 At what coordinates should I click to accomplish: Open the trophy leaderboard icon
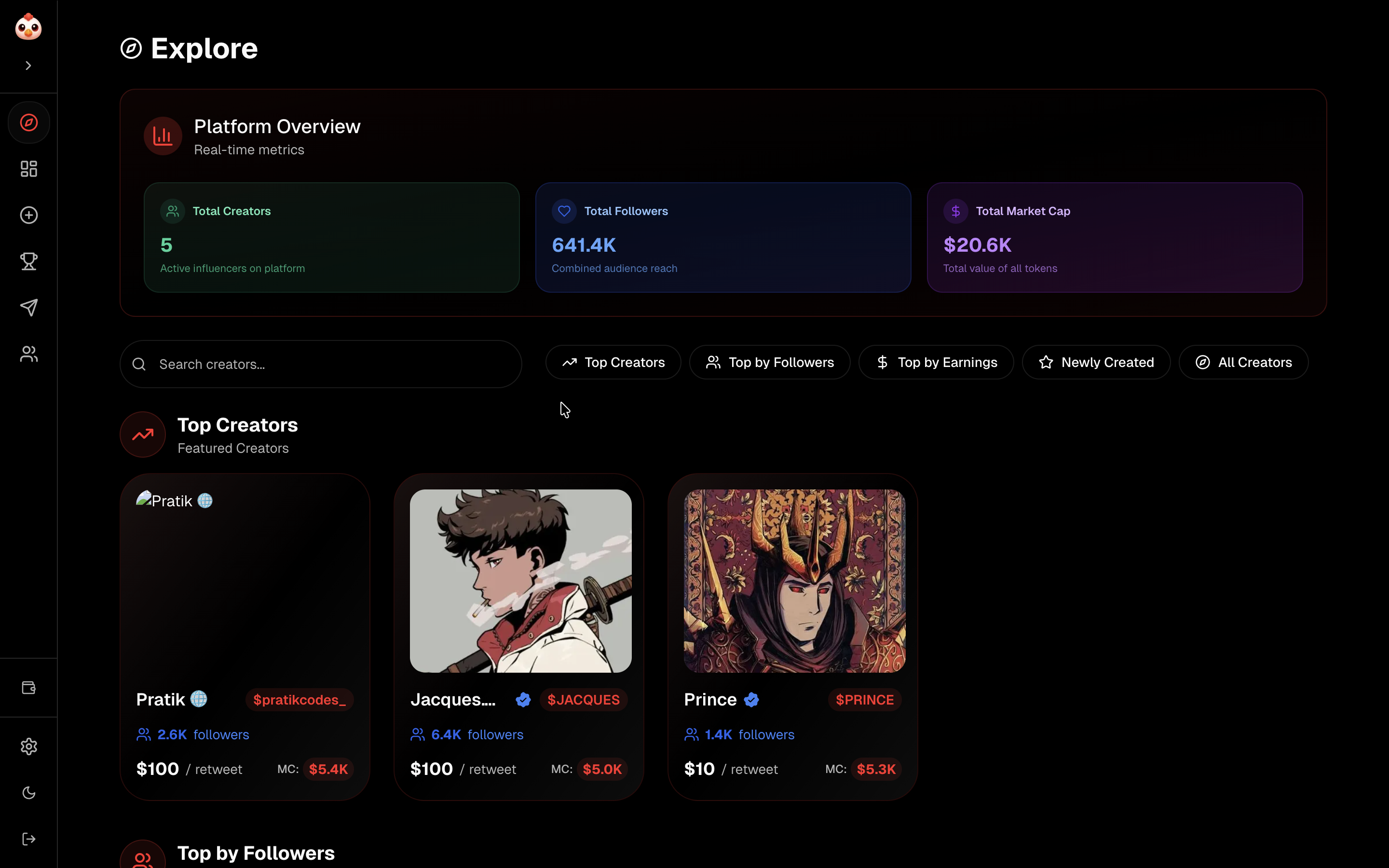tap(29, 261)
